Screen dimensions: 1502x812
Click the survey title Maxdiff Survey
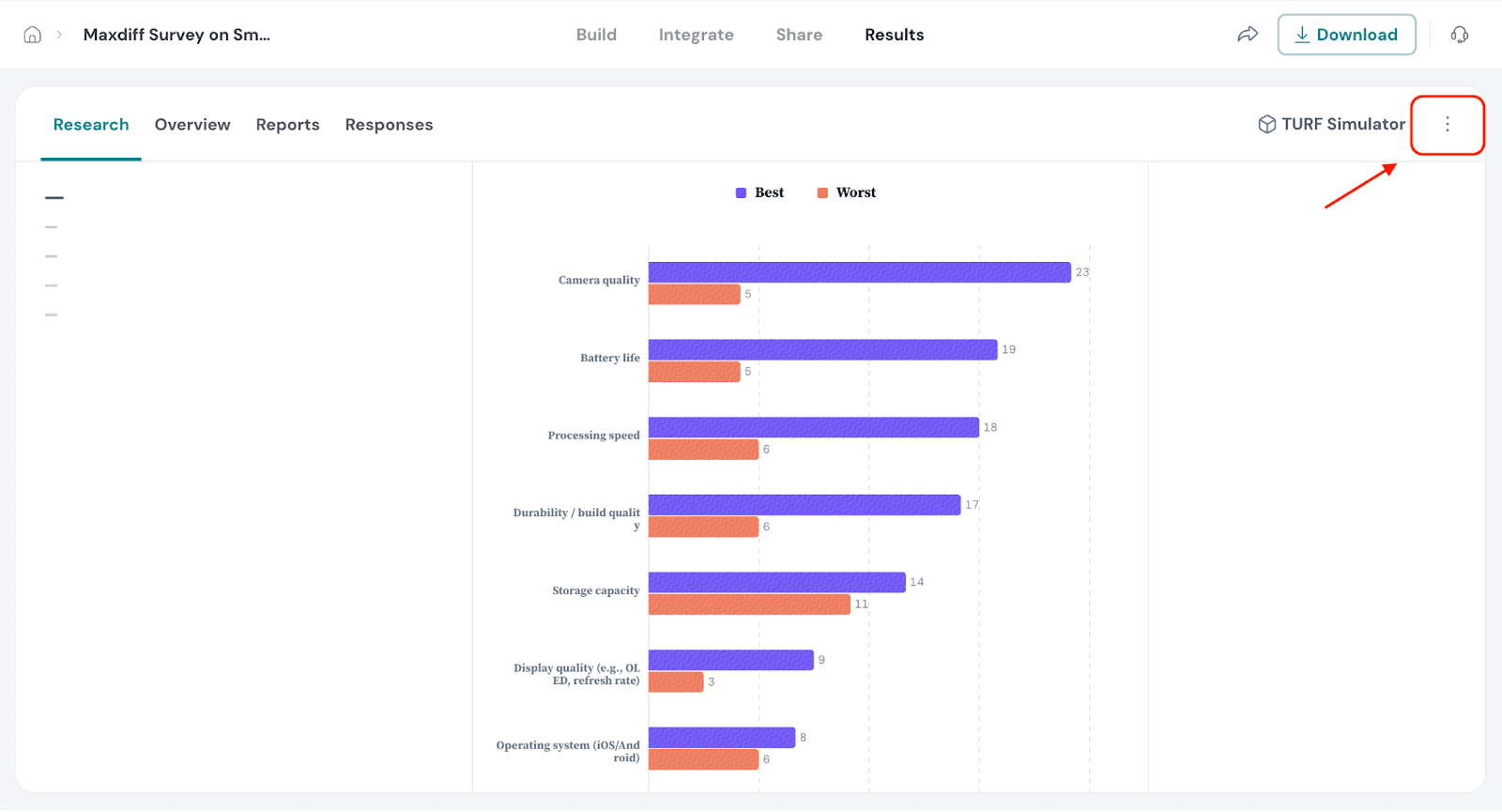[x=176, y=35]
